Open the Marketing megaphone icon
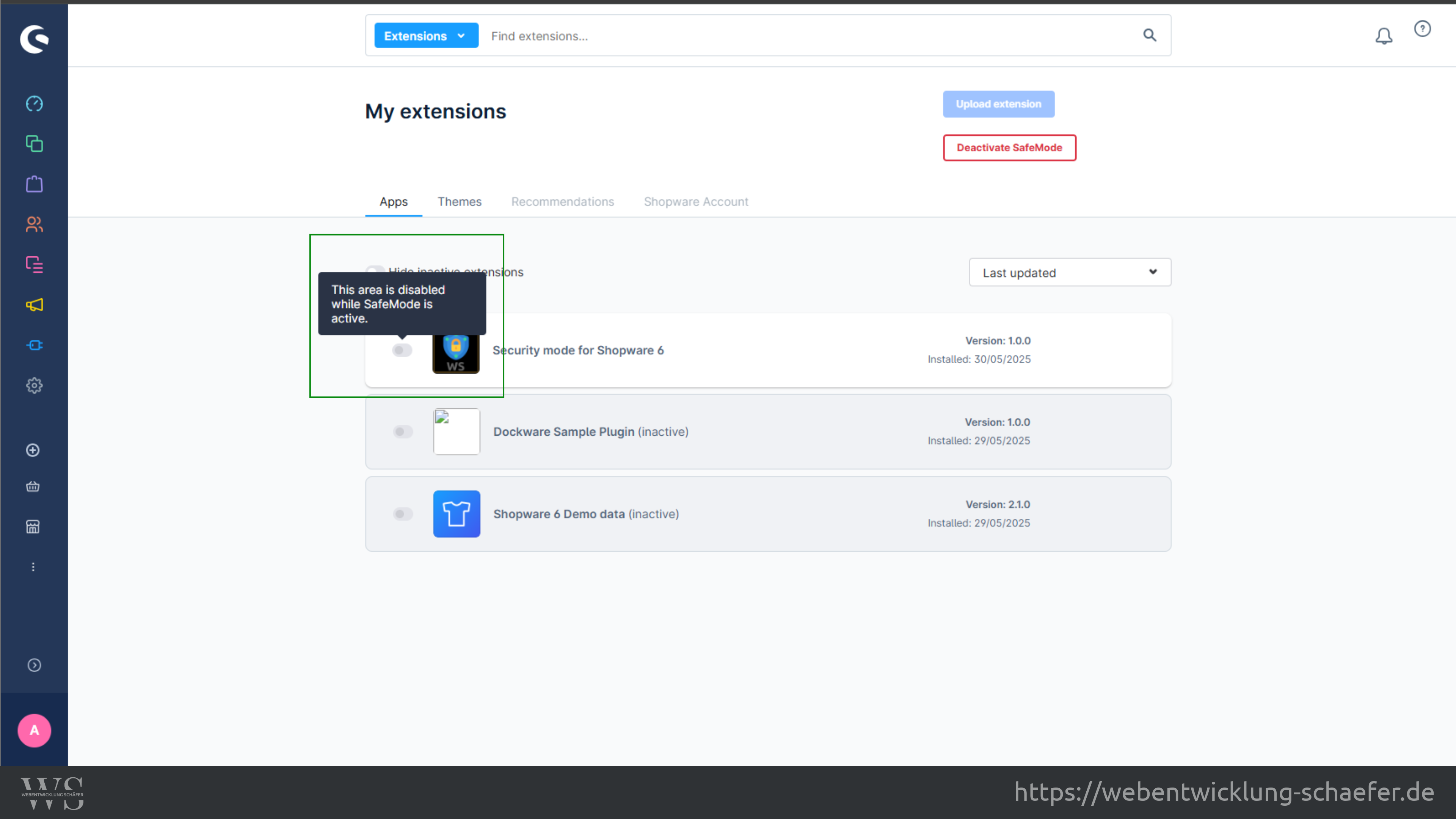1456x819 pixels. [x=35, y=304]
